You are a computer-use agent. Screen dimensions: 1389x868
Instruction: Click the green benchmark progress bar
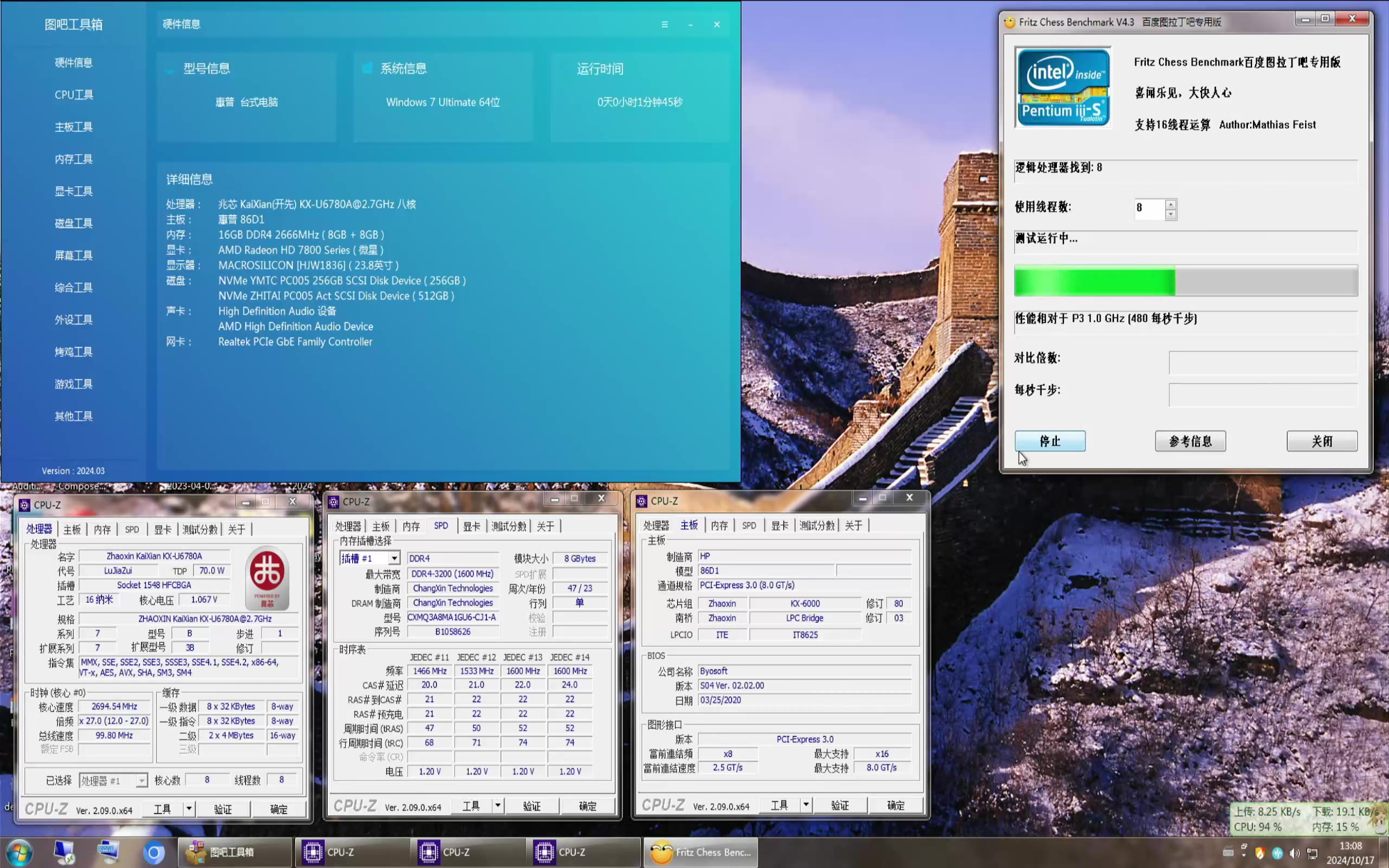1186,281
